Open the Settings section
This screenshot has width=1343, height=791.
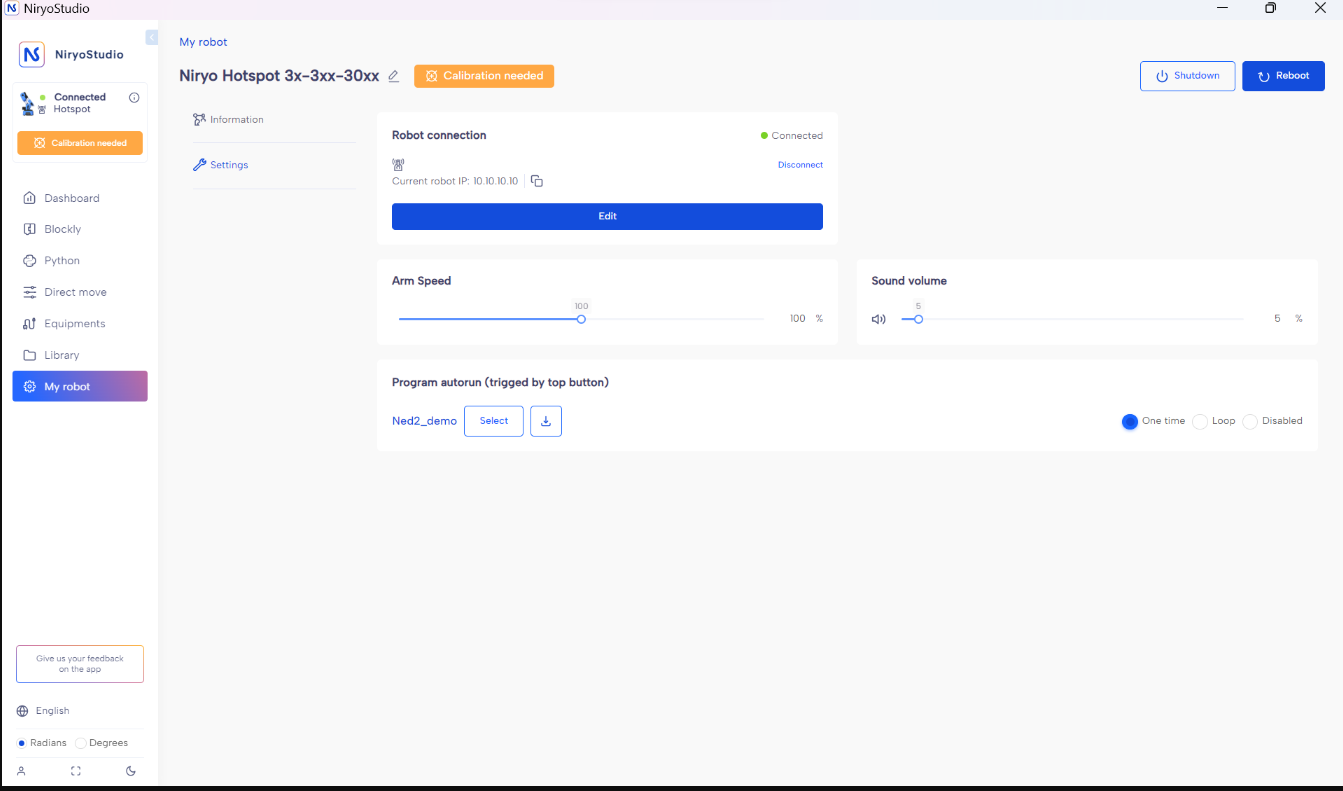[x=229, y=165]
